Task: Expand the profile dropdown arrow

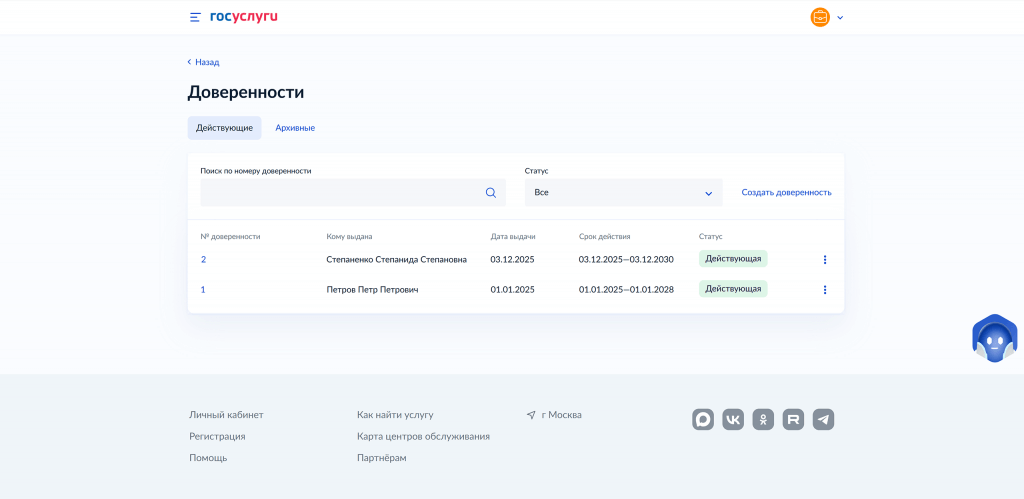Action: tap(840, 18)
